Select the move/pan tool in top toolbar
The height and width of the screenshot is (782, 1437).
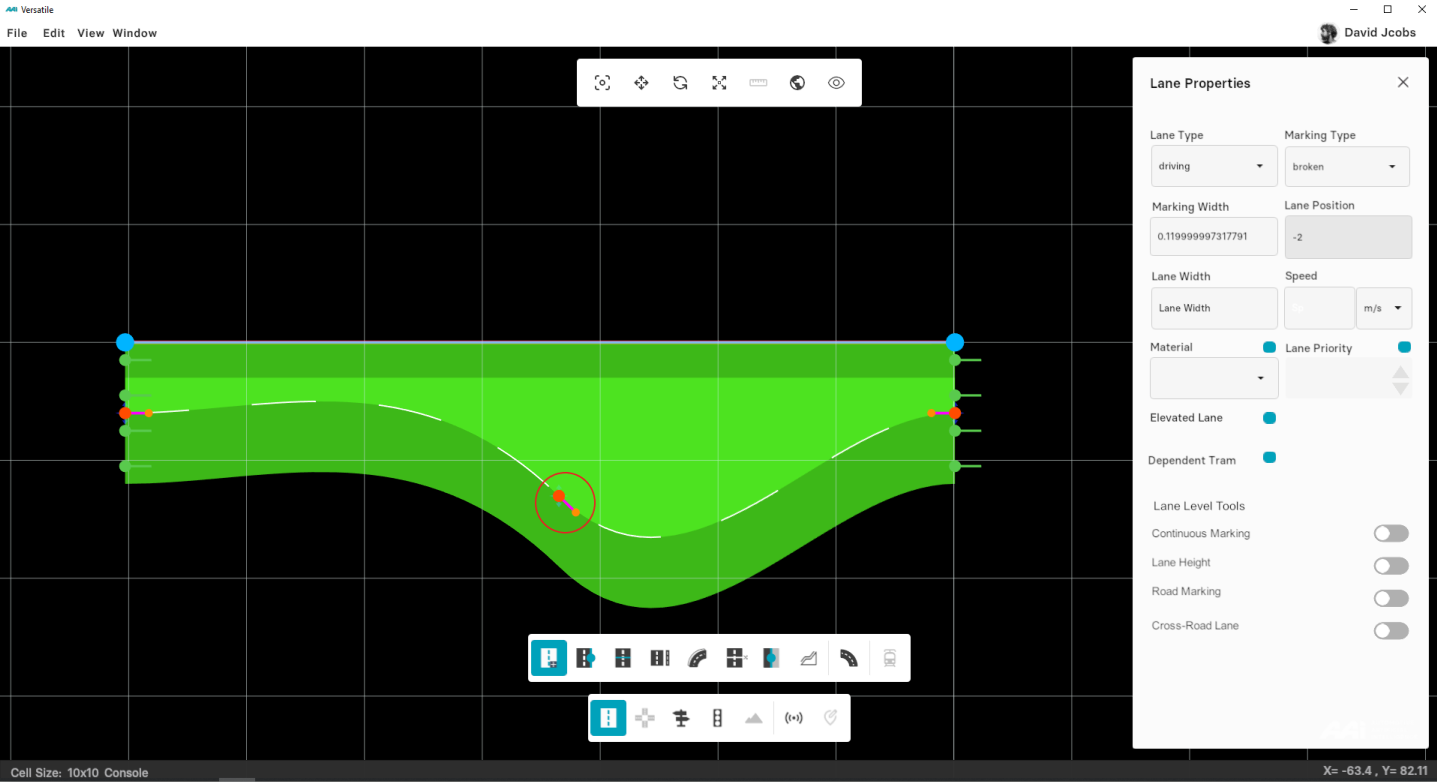[641, 83]
